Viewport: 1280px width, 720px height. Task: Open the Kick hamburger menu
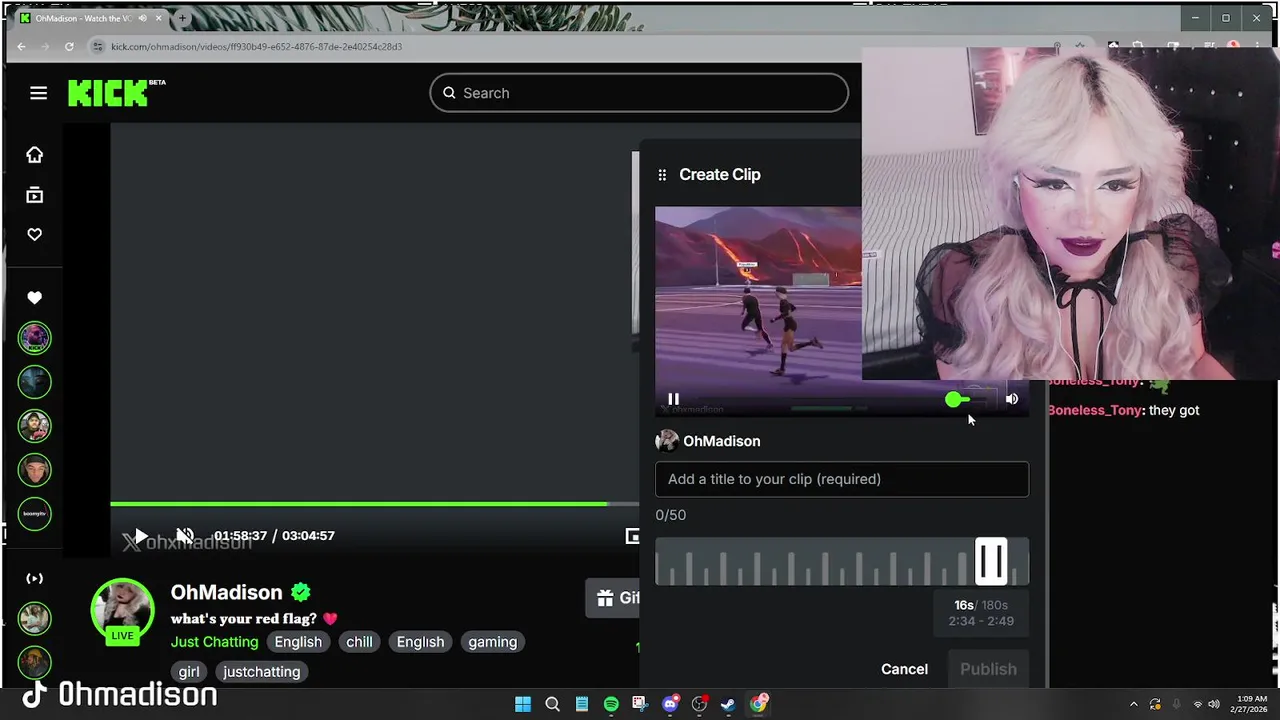[38, 93]
